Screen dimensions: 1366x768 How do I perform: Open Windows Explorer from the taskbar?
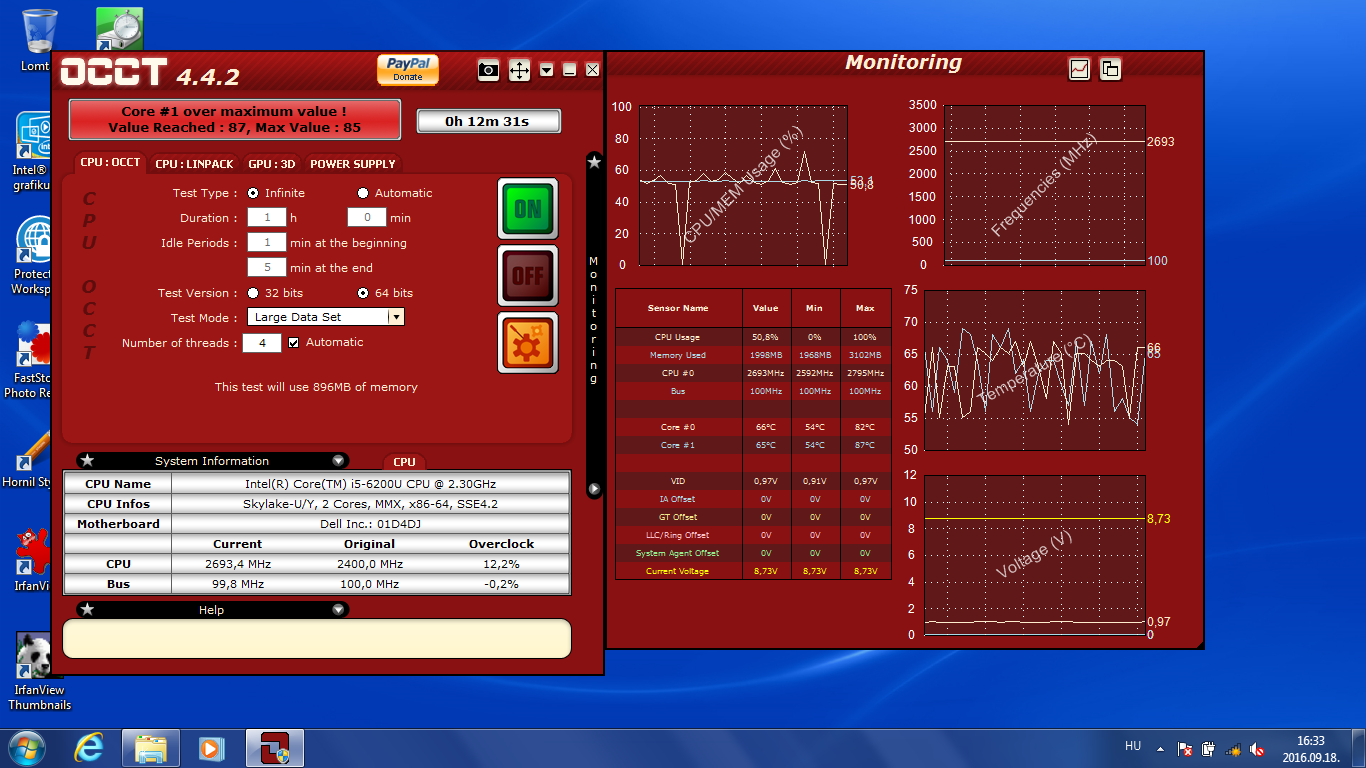click(x=151, y=748)
